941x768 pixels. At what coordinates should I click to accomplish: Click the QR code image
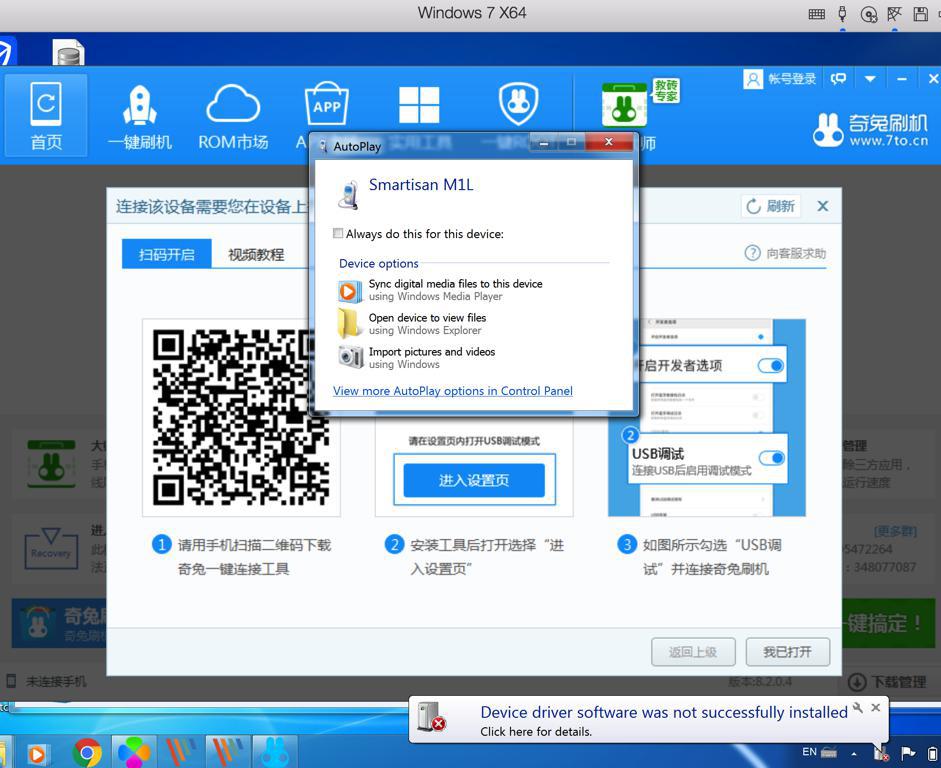click(241, 418)
